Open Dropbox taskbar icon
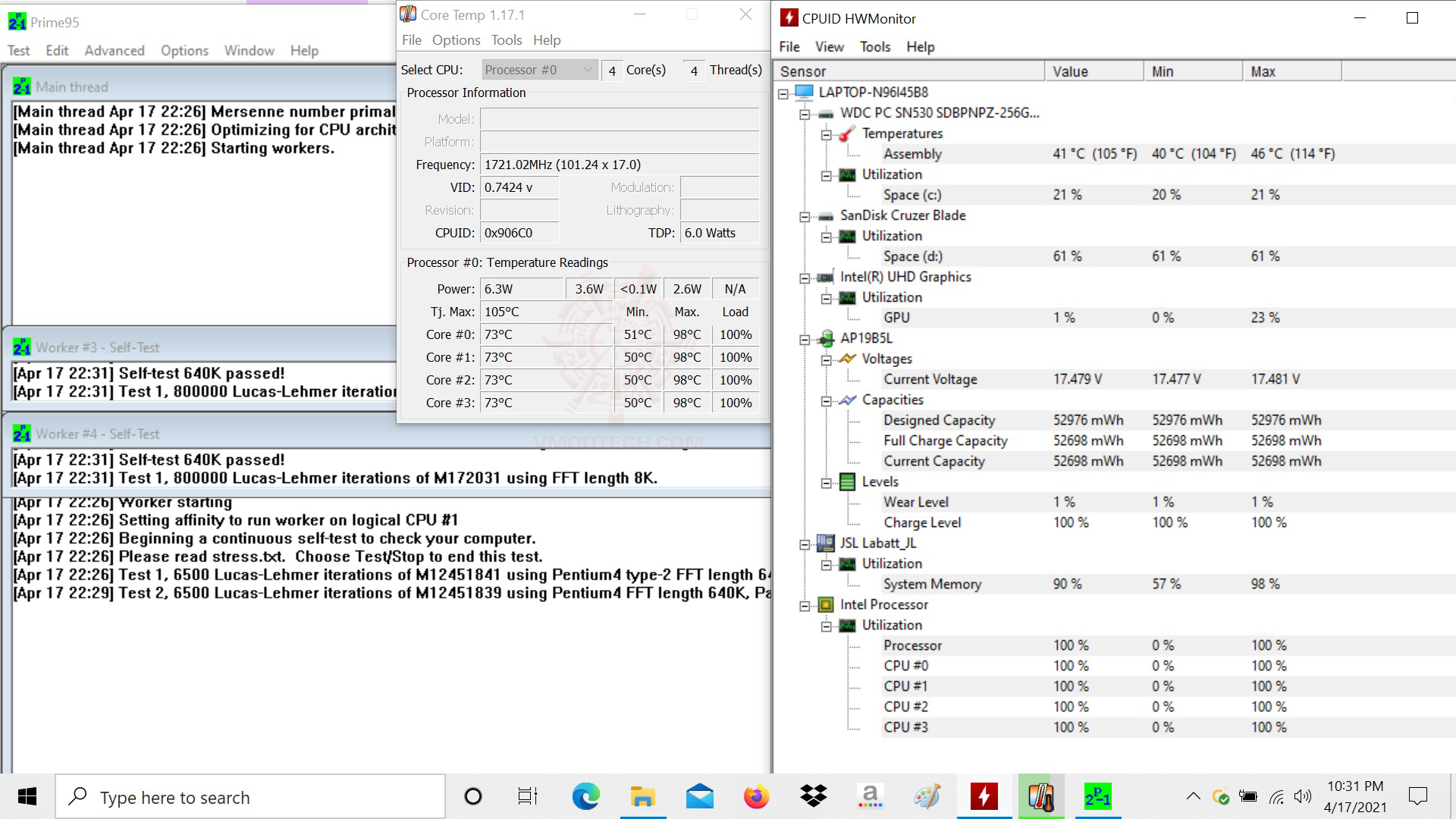 coord(813,796)
